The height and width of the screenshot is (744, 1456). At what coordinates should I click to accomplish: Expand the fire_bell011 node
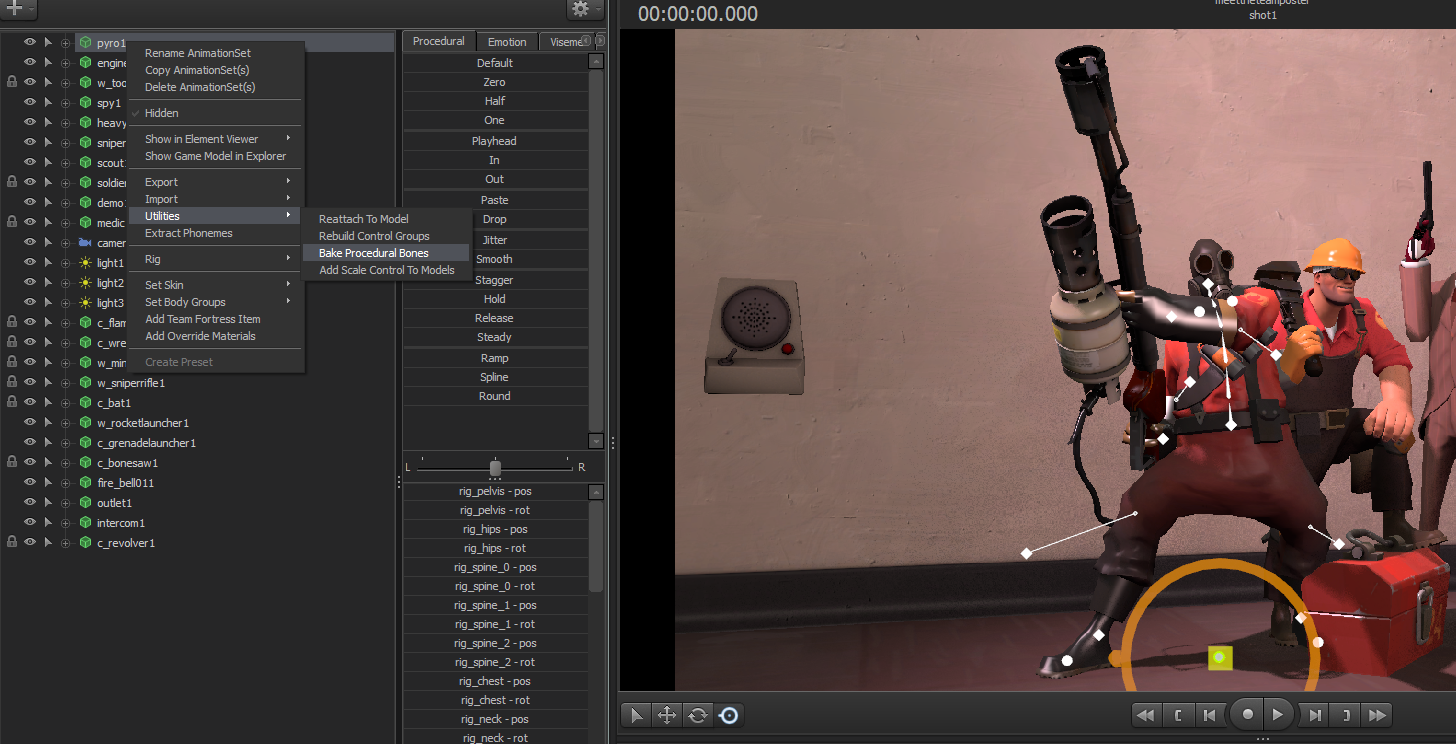66,483
